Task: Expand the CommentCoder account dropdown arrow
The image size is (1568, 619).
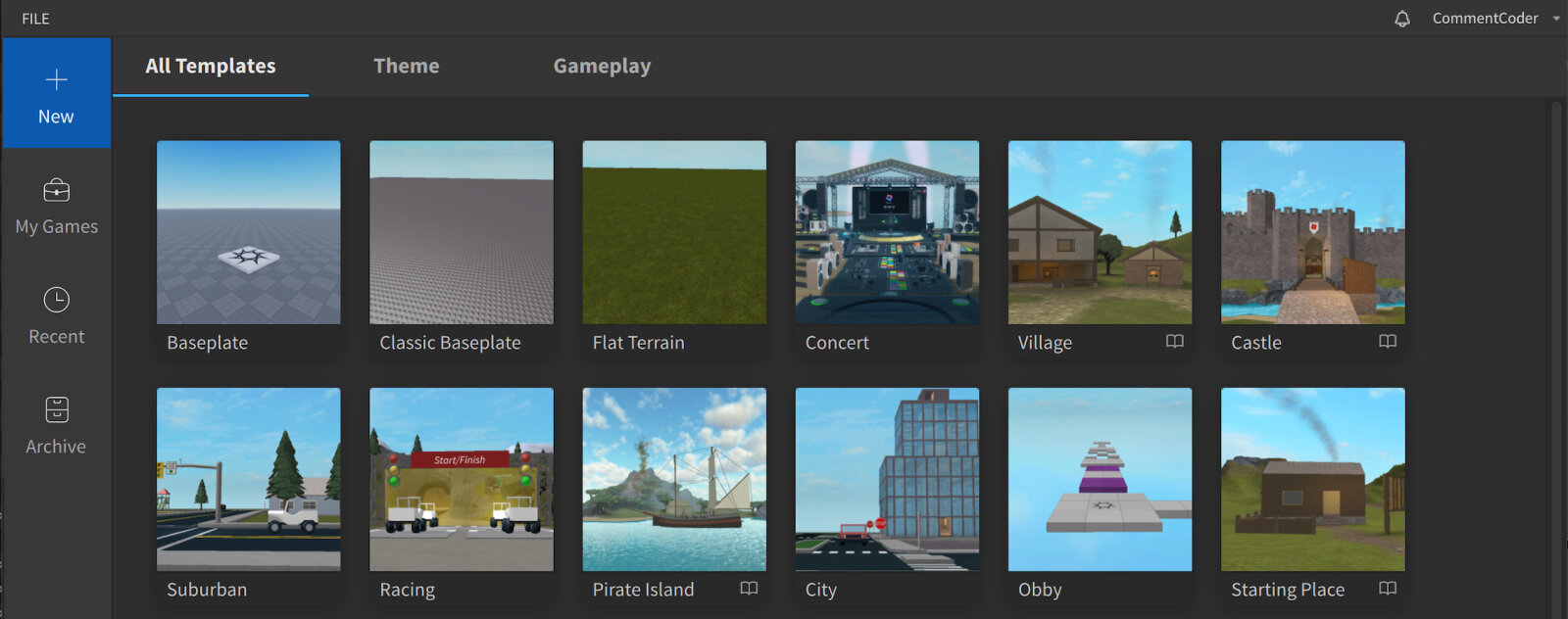Action: click(1556, 19)
